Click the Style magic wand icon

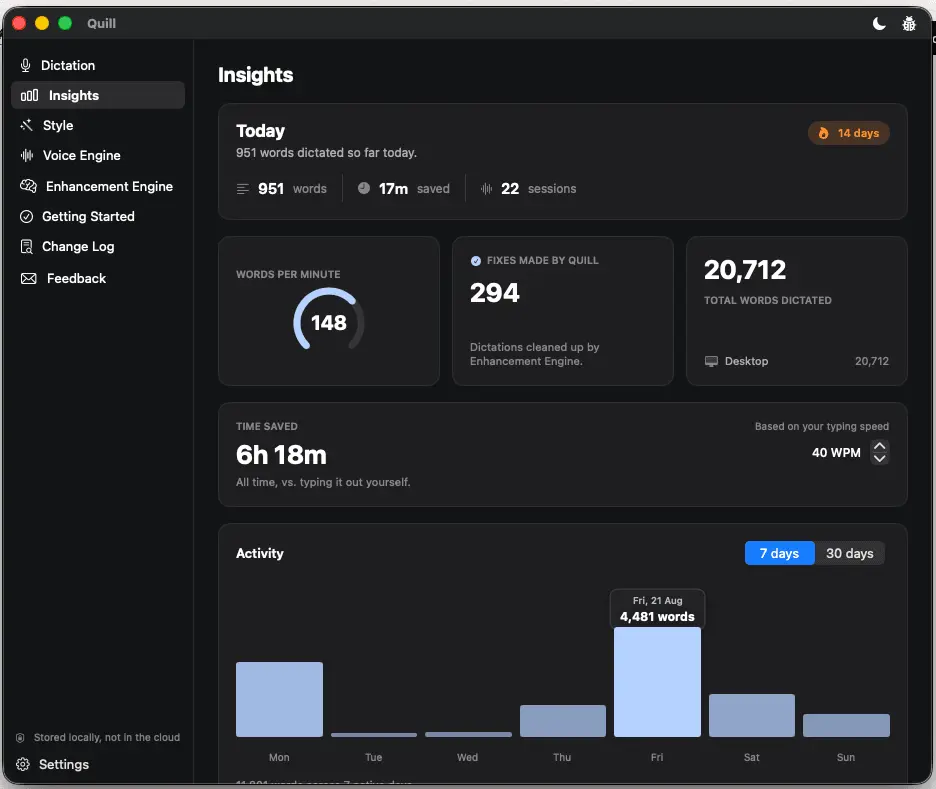27,125
